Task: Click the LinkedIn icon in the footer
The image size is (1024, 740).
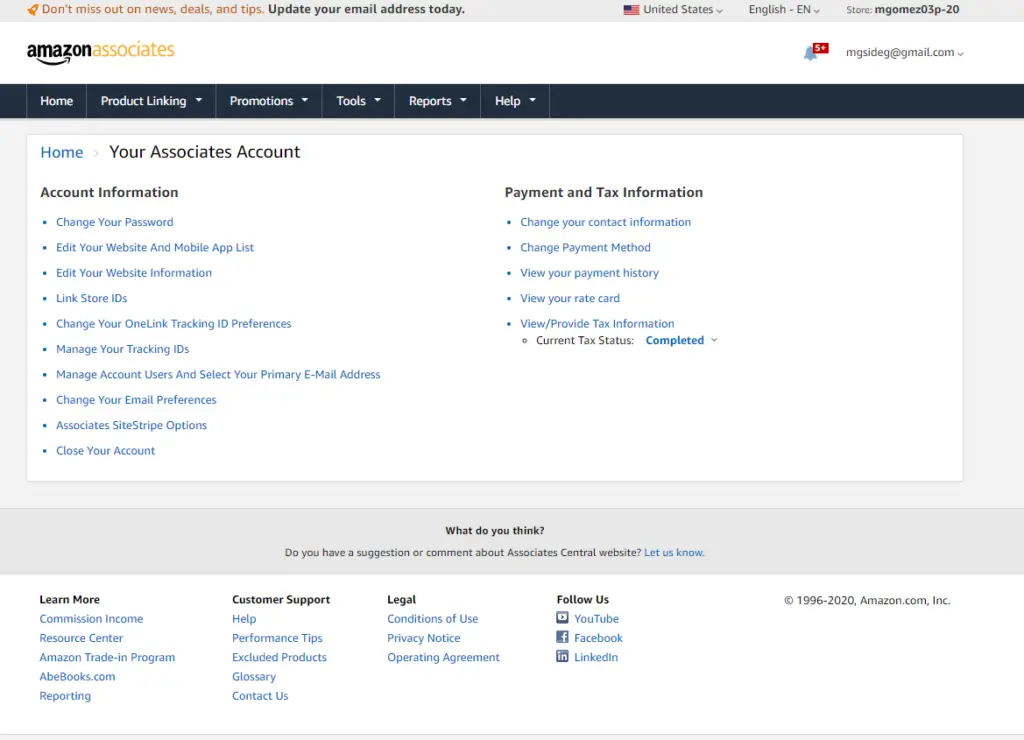Action: tap(562, 656)
